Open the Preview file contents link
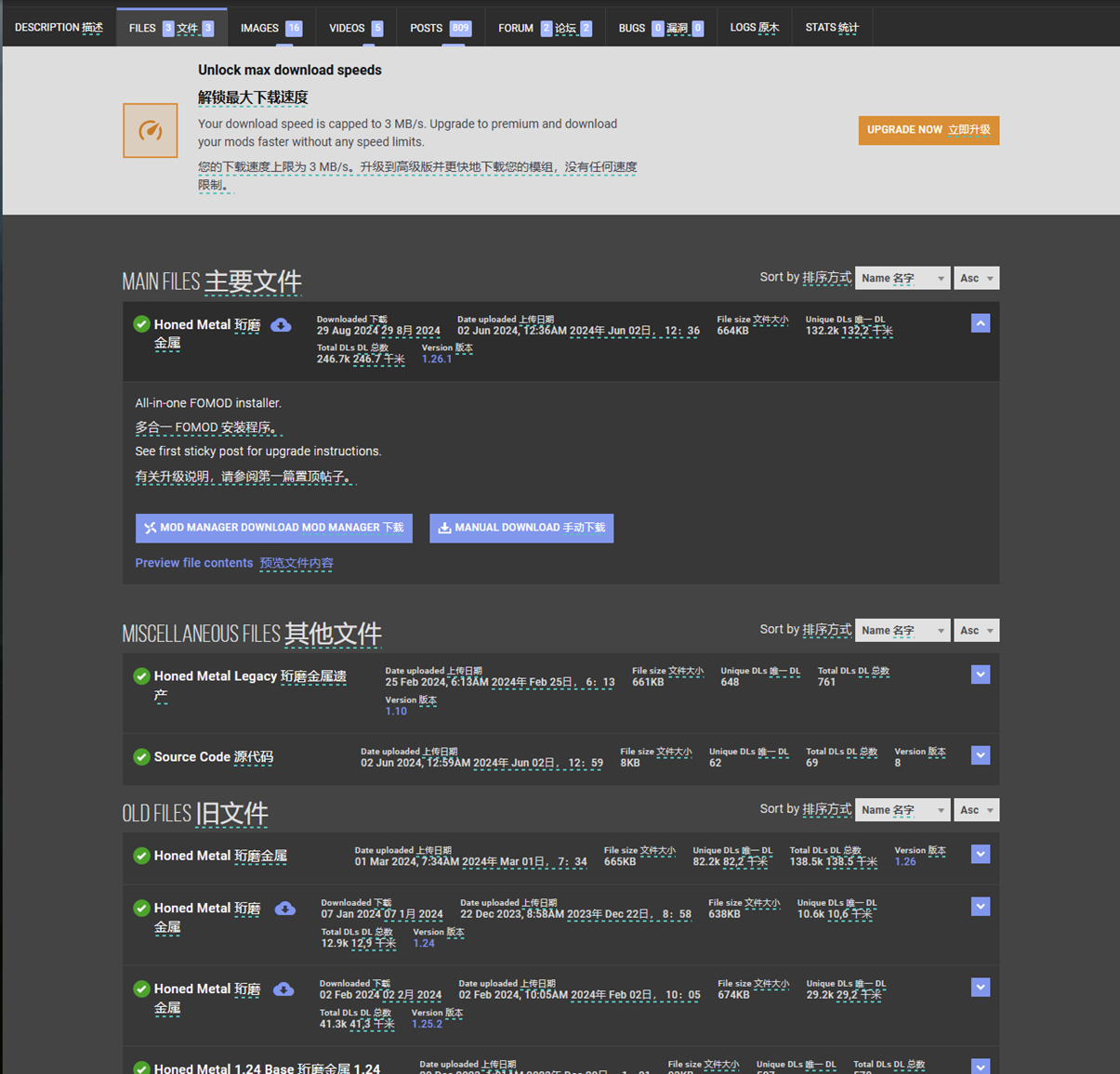This screenshot has width=1120, height=1074. (193, 562)
